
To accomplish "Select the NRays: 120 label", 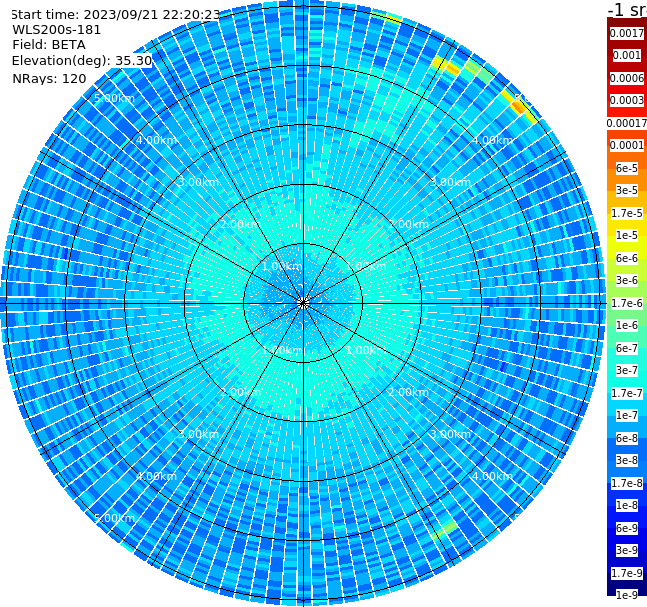I will 49,78.
